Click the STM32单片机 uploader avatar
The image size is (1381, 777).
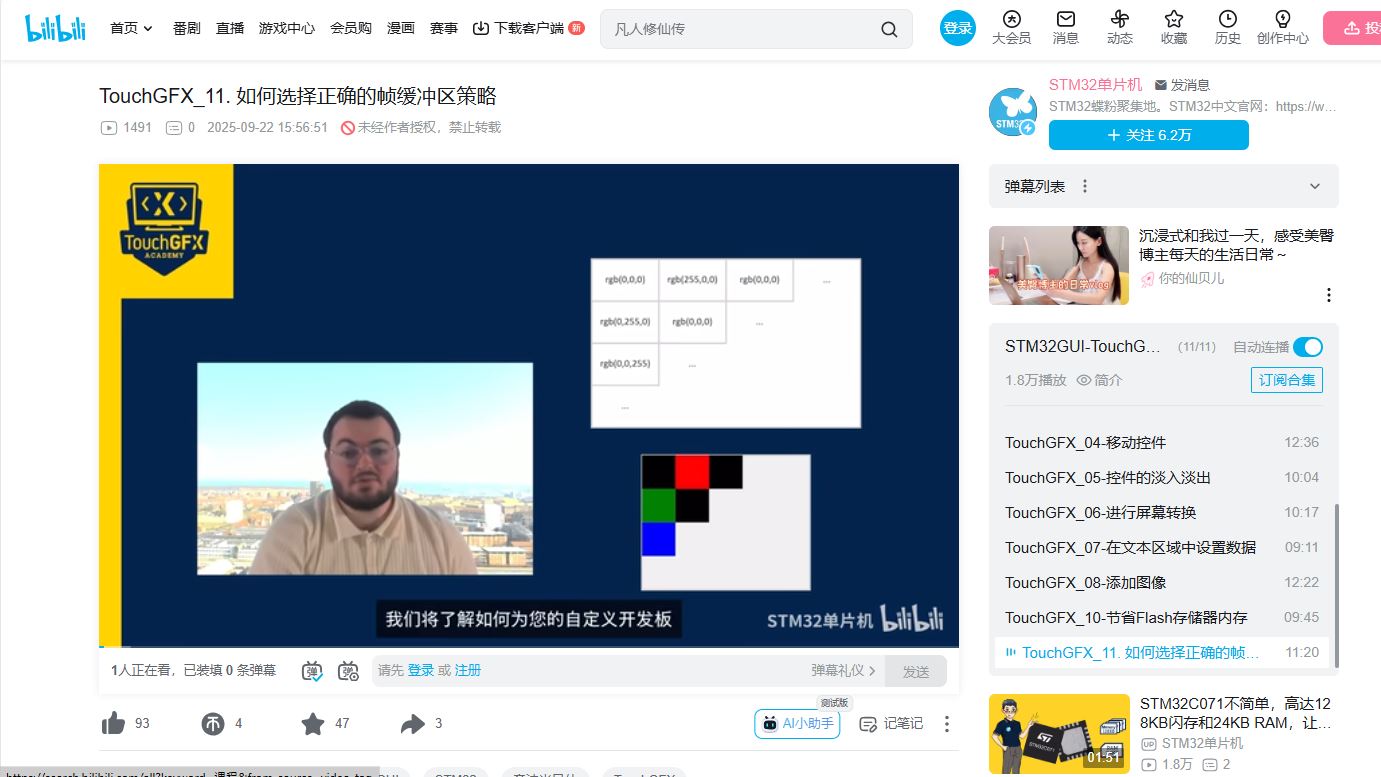1012,111
